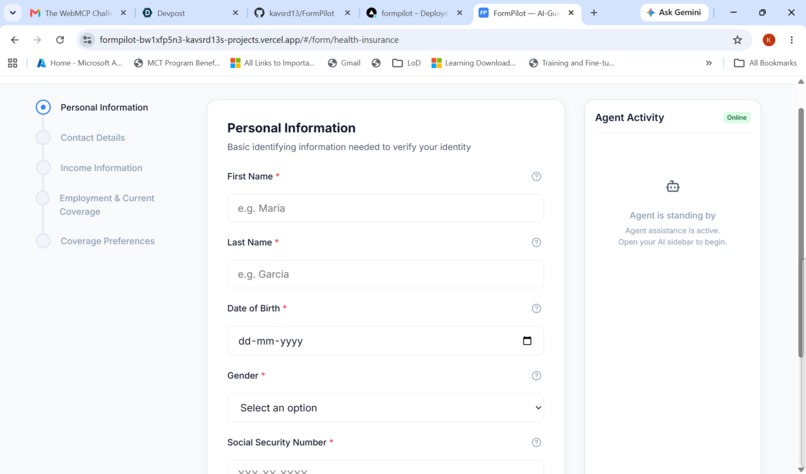Open Last Name help icon

pos(536,242)
